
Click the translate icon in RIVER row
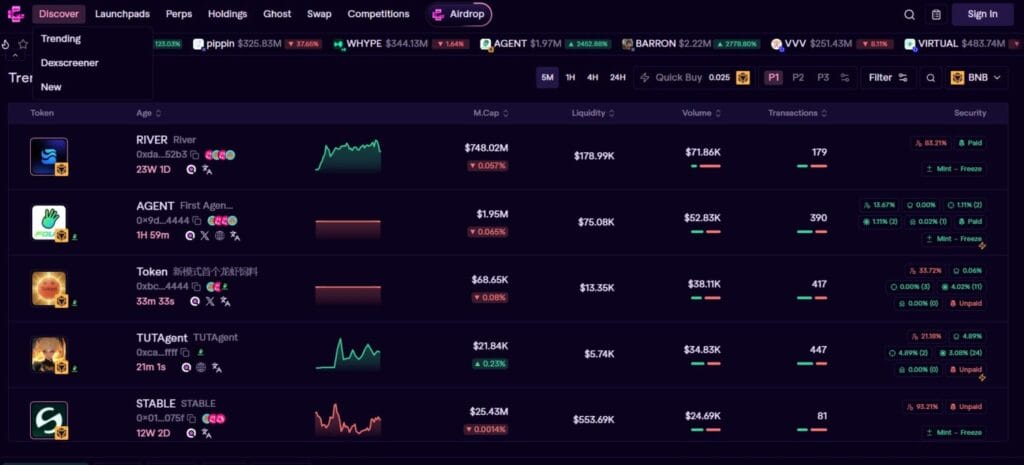click(207, 170)
